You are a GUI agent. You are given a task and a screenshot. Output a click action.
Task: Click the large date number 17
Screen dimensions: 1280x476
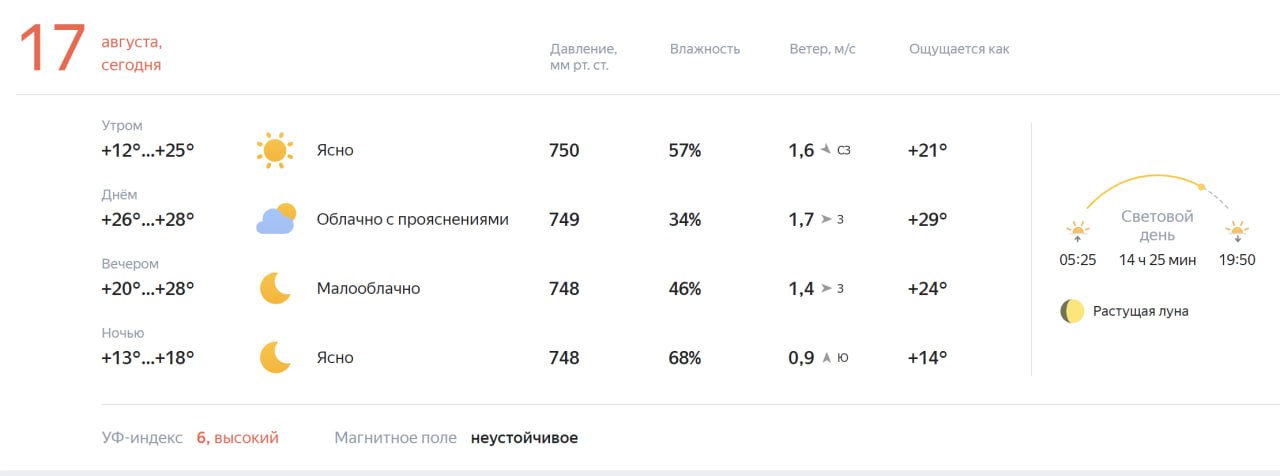point(51,48)
